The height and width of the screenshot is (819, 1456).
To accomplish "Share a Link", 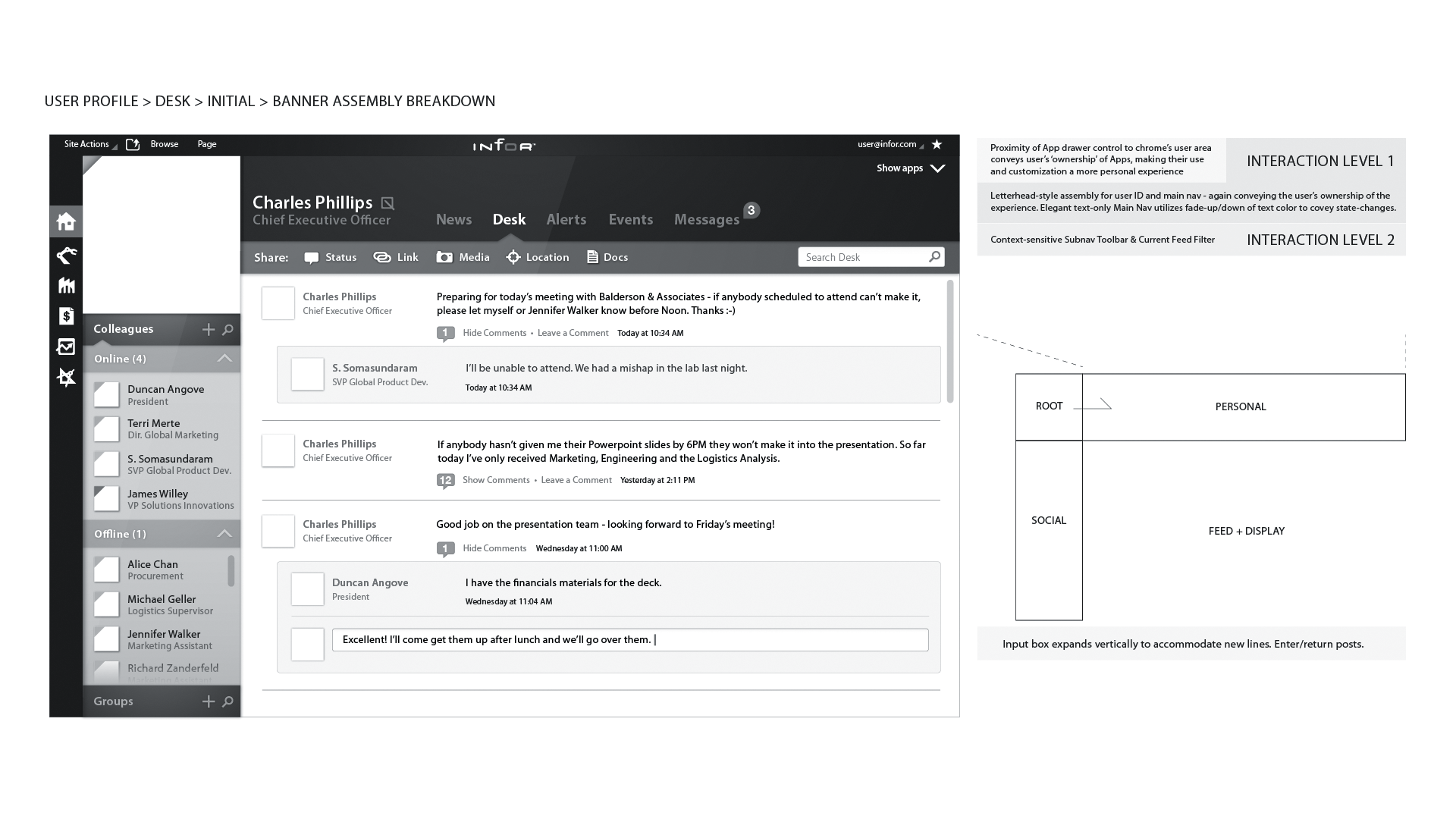I will (396, 257).
